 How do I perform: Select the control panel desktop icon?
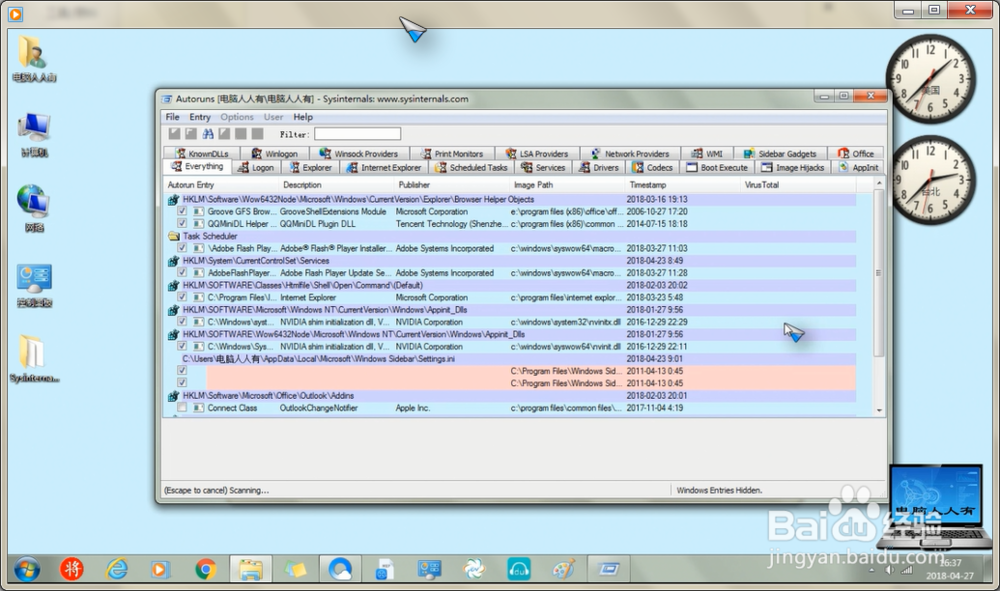34,285
